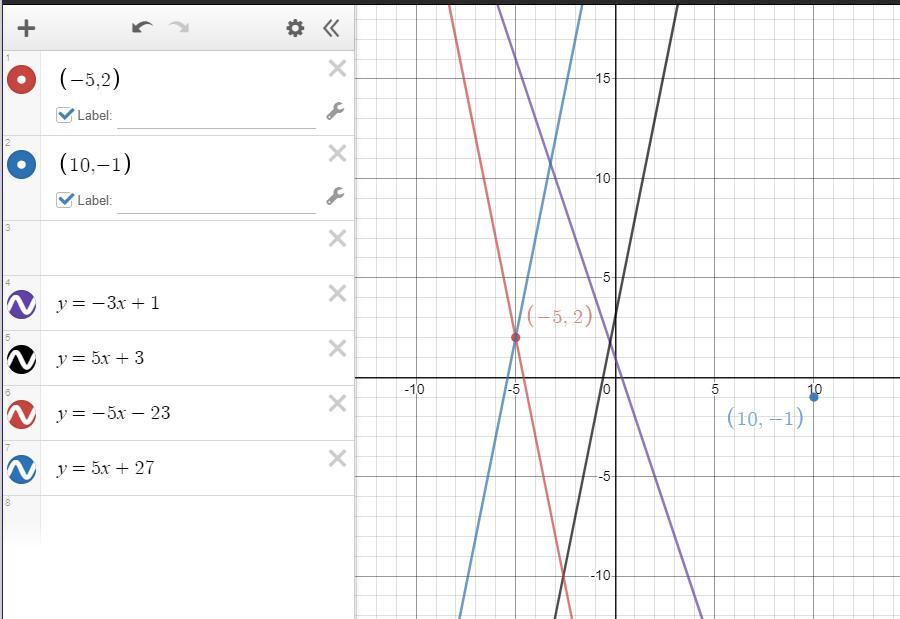Edit expression y=5x+3

tap(100, 358)
